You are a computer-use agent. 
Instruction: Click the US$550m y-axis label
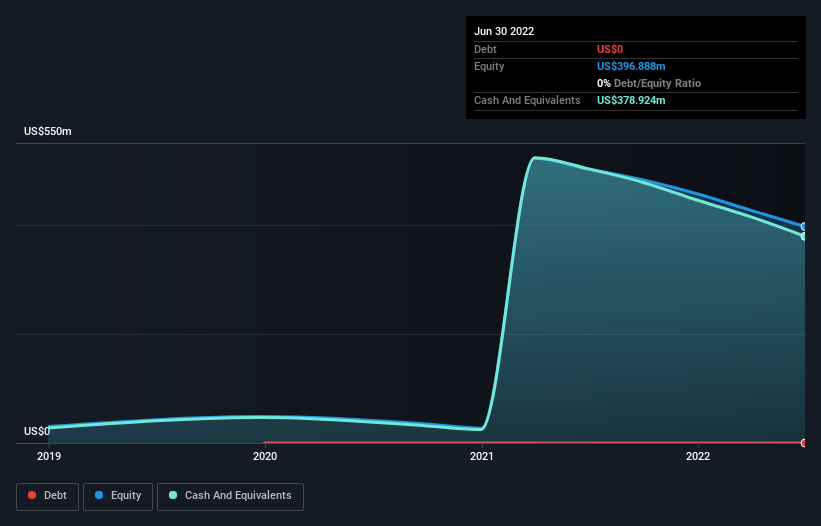(48, 131)
